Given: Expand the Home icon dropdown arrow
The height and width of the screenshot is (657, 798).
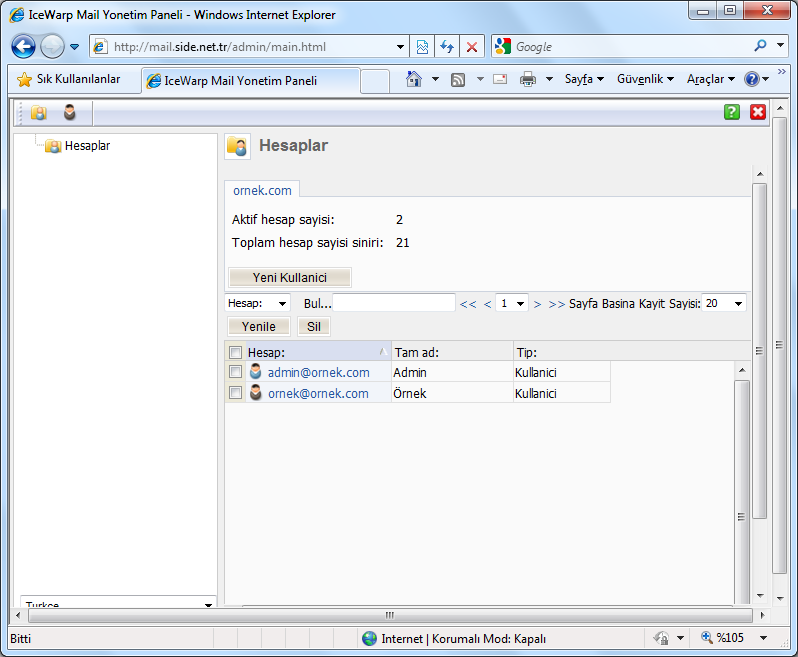Looking at the screenshot, I should coord(435,79).
